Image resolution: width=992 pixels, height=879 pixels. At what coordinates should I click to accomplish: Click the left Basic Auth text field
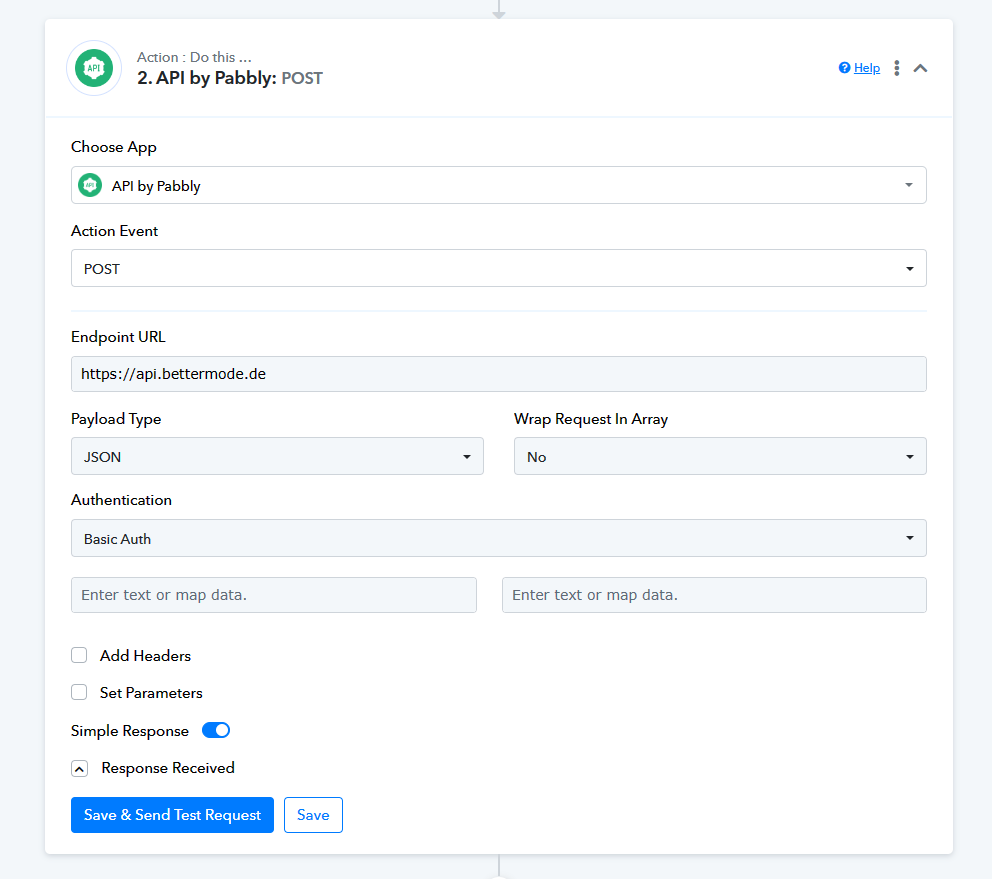[x=274, y=595]
